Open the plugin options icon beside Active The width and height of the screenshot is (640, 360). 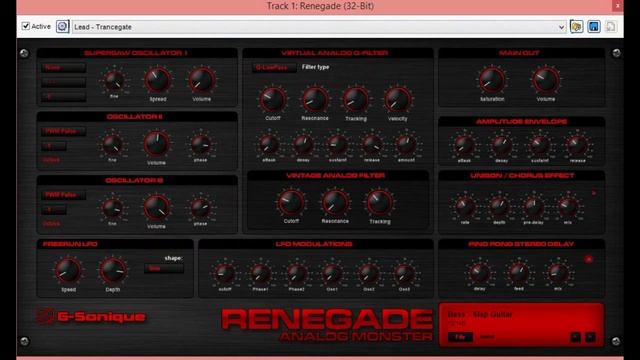click(x=62, y=27)
